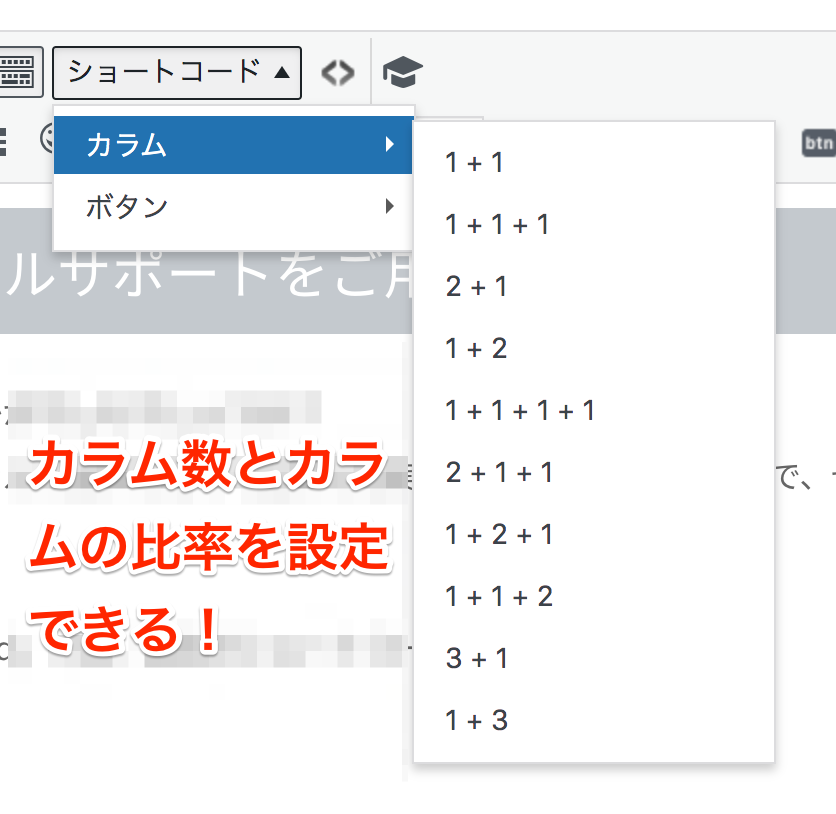
Task: Click the list icon at the left edge
Action: (x=3, y=142)
